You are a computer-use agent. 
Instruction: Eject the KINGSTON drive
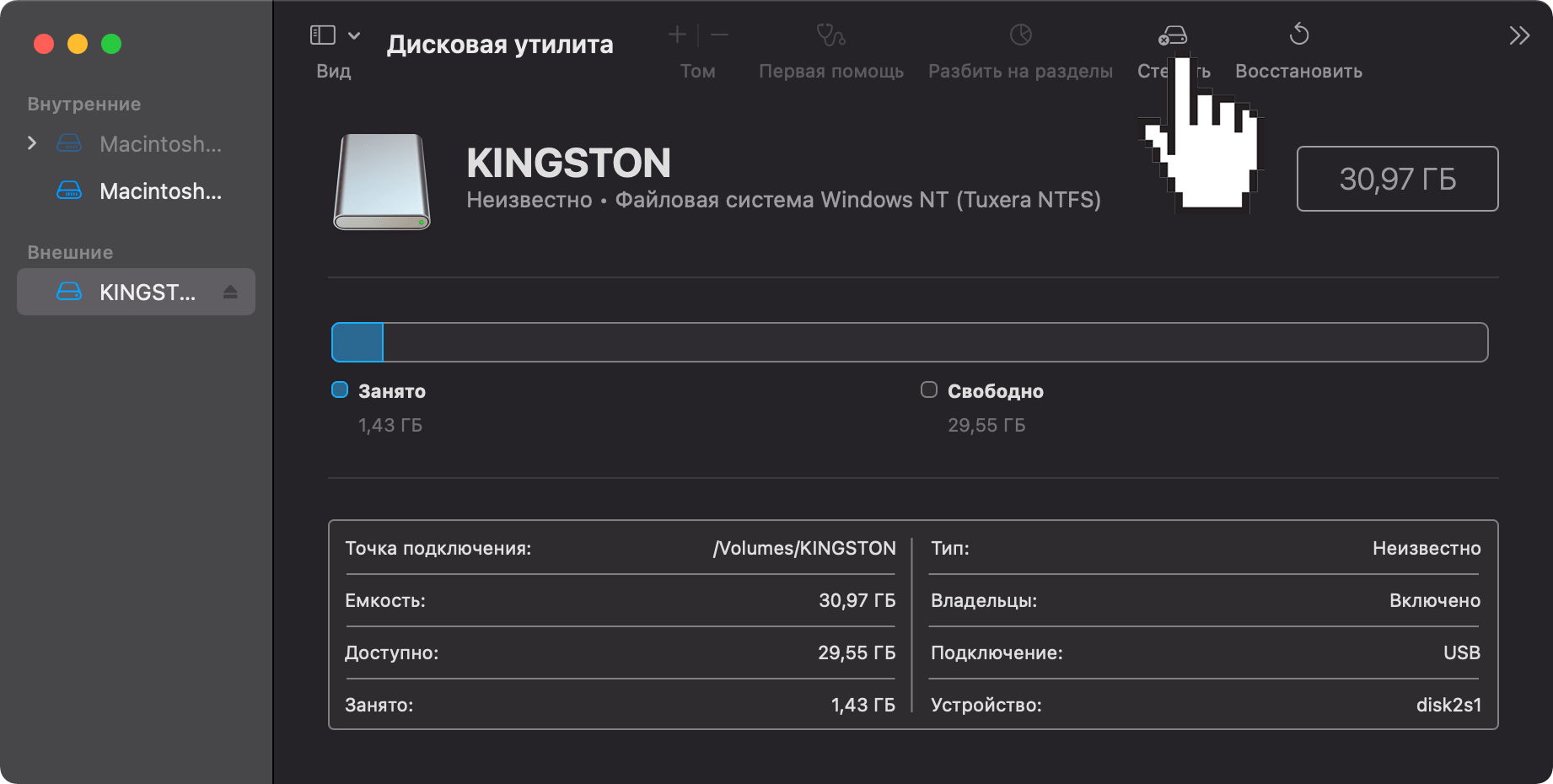pos(230,293)
